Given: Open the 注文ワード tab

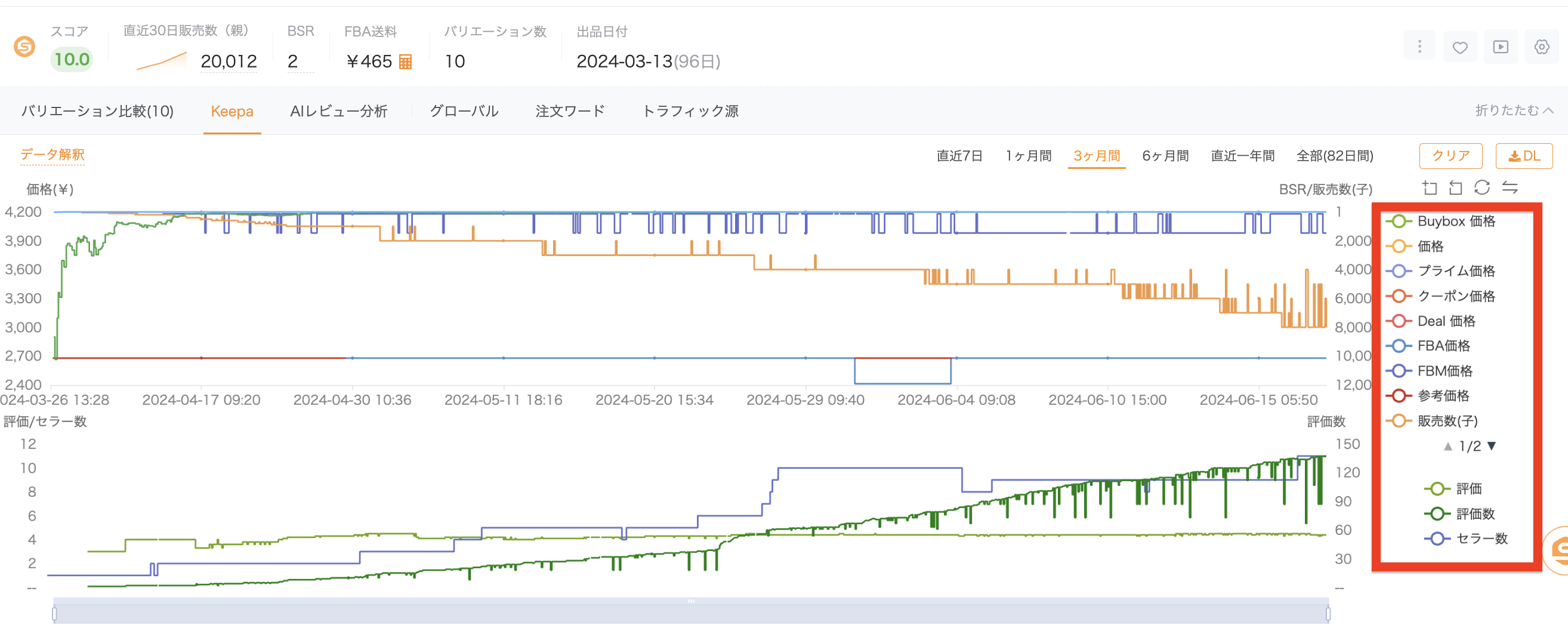Looking at the screenshot, I should (x=570, y=111).
